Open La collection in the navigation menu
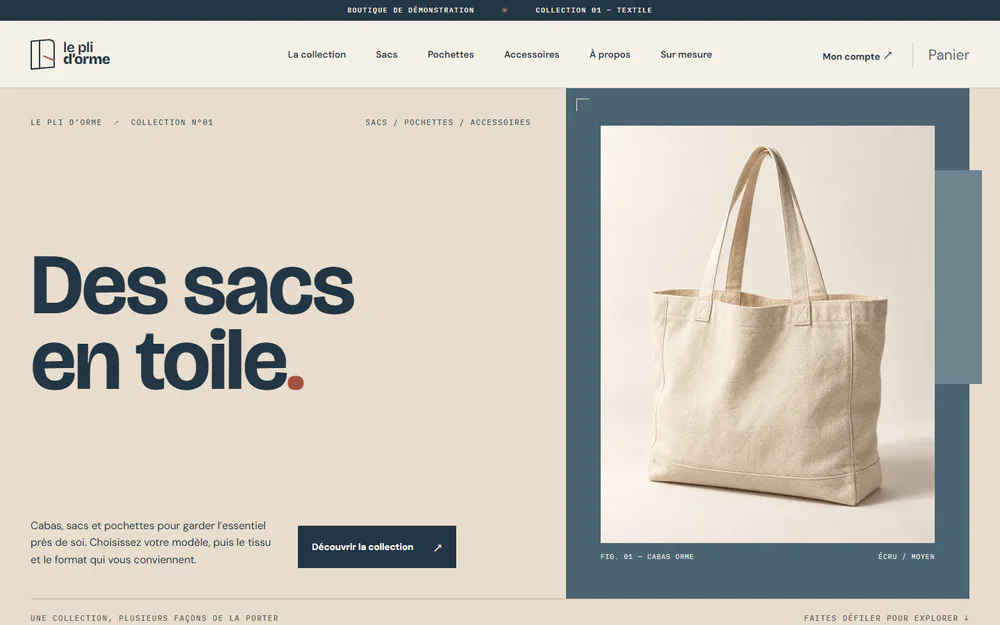Screen dimensions: 1000x625 click(x=316, y=55)
